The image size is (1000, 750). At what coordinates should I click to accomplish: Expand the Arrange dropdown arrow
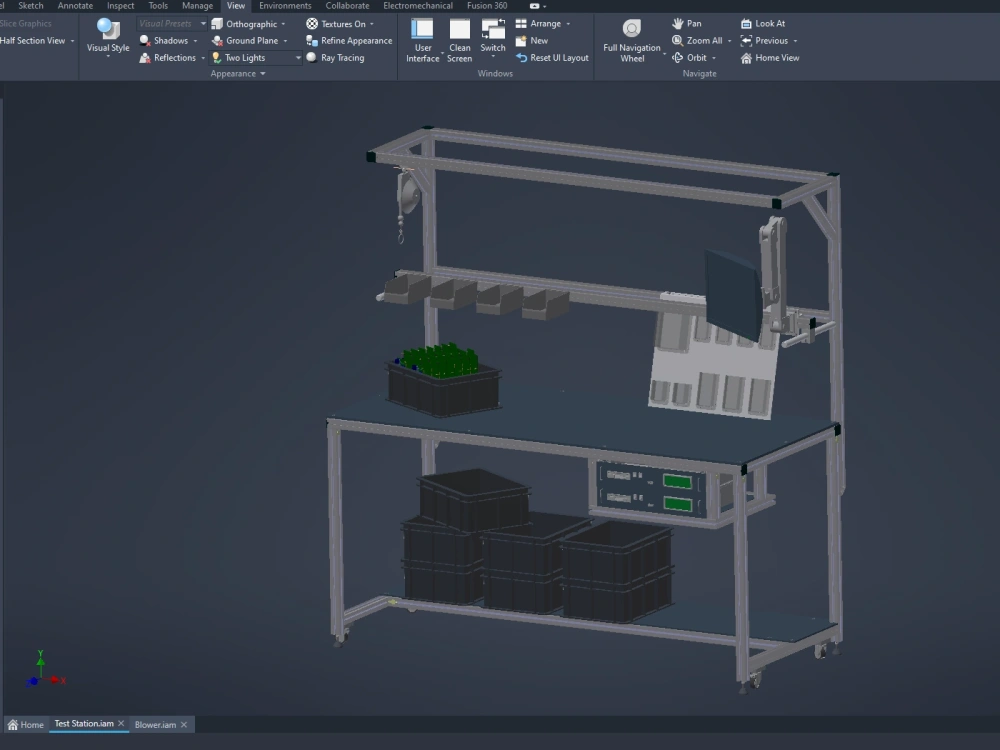pos(568,24)
